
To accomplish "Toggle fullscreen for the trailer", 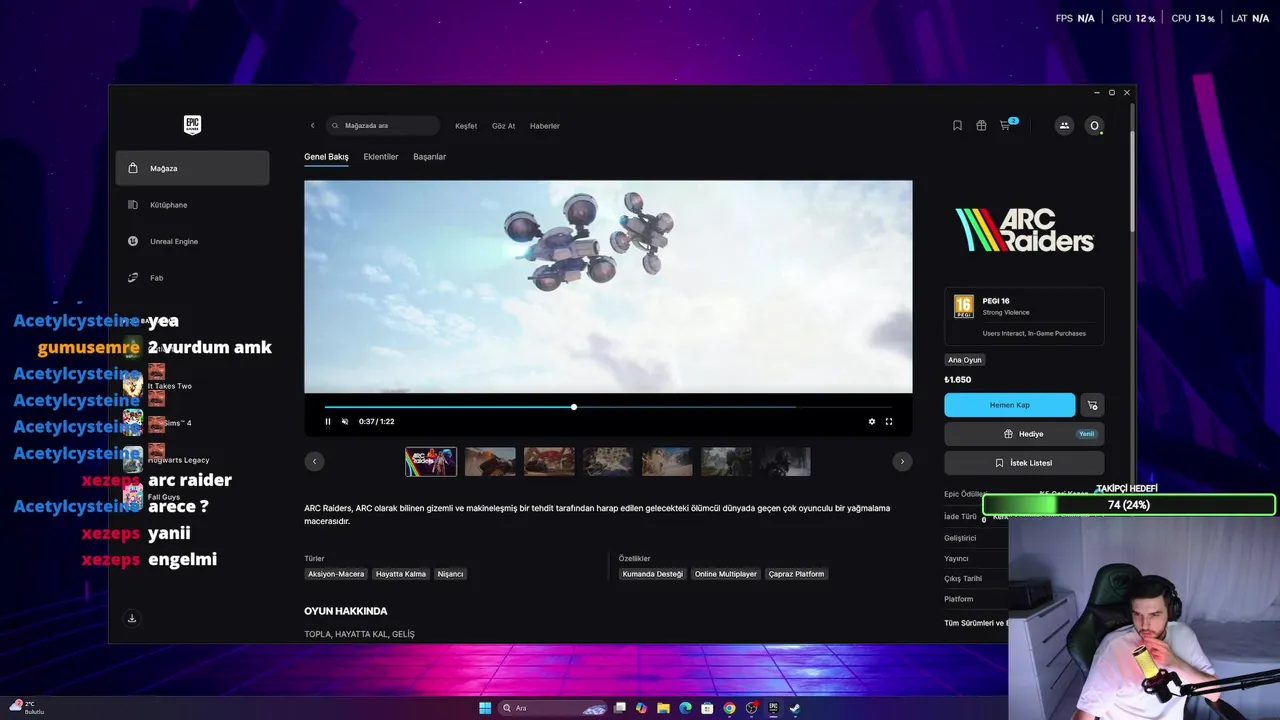I will 889,421.
